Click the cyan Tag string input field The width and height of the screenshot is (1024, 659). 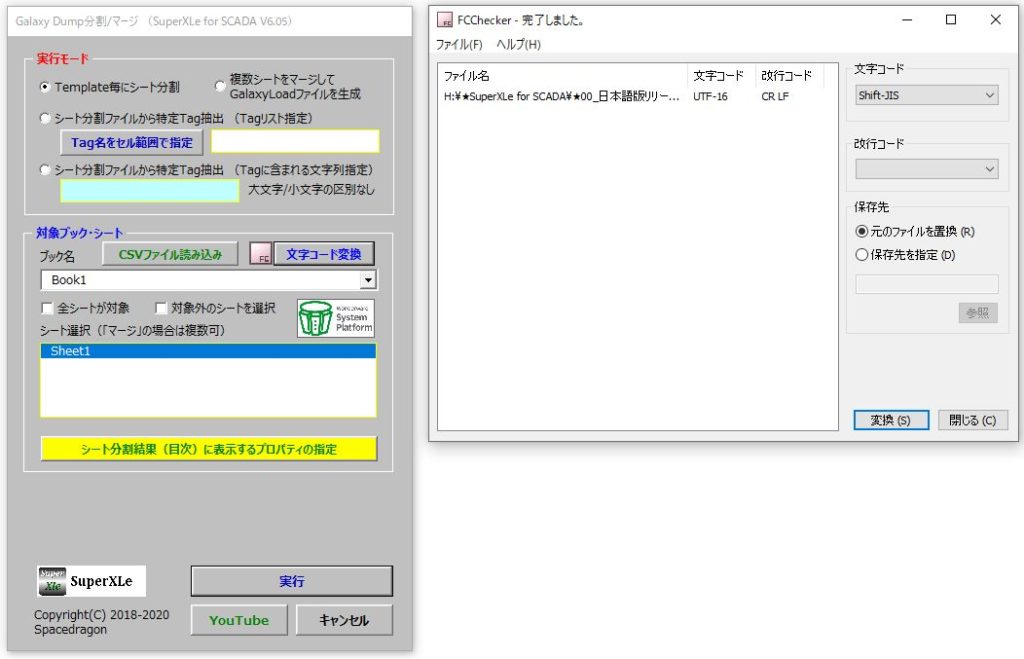(x=150, y=191)
